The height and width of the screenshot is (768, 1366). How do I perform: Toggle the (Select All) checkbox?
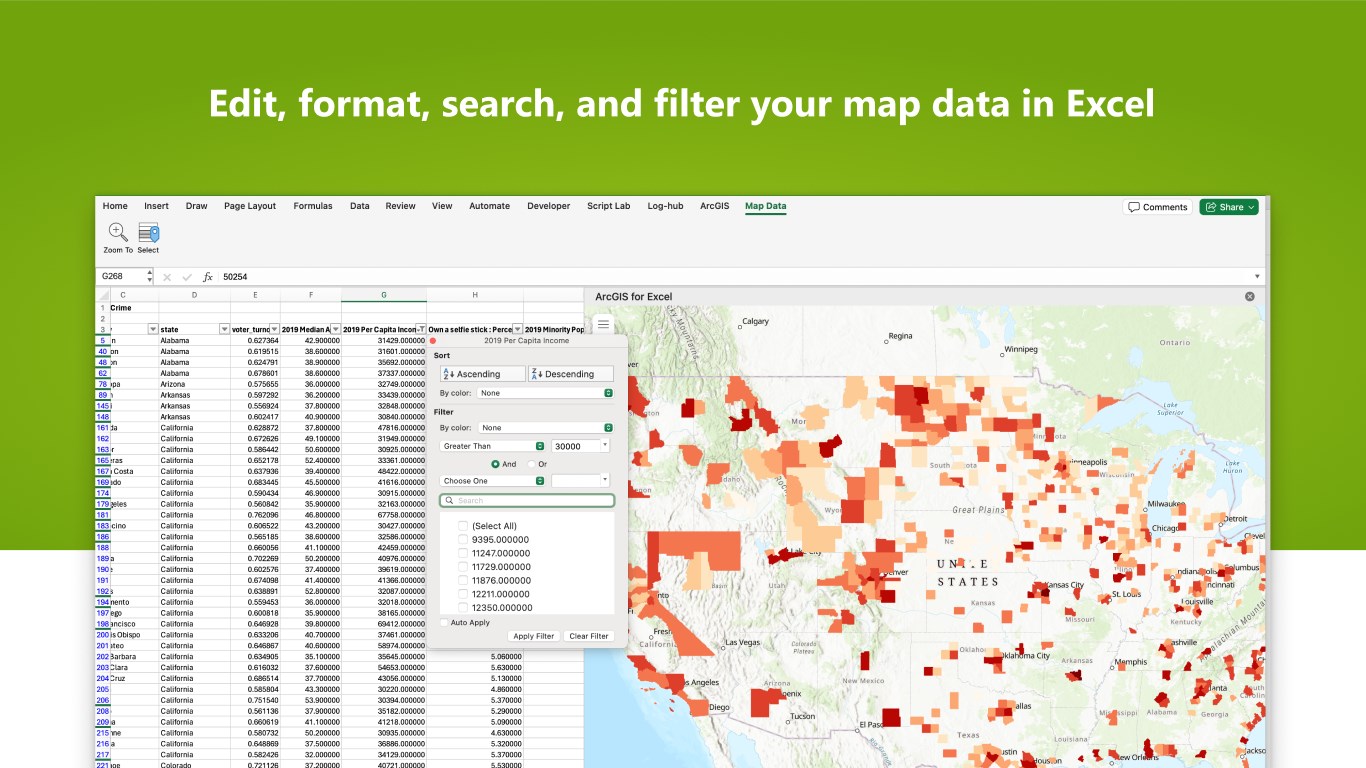(x=463, y=526)
